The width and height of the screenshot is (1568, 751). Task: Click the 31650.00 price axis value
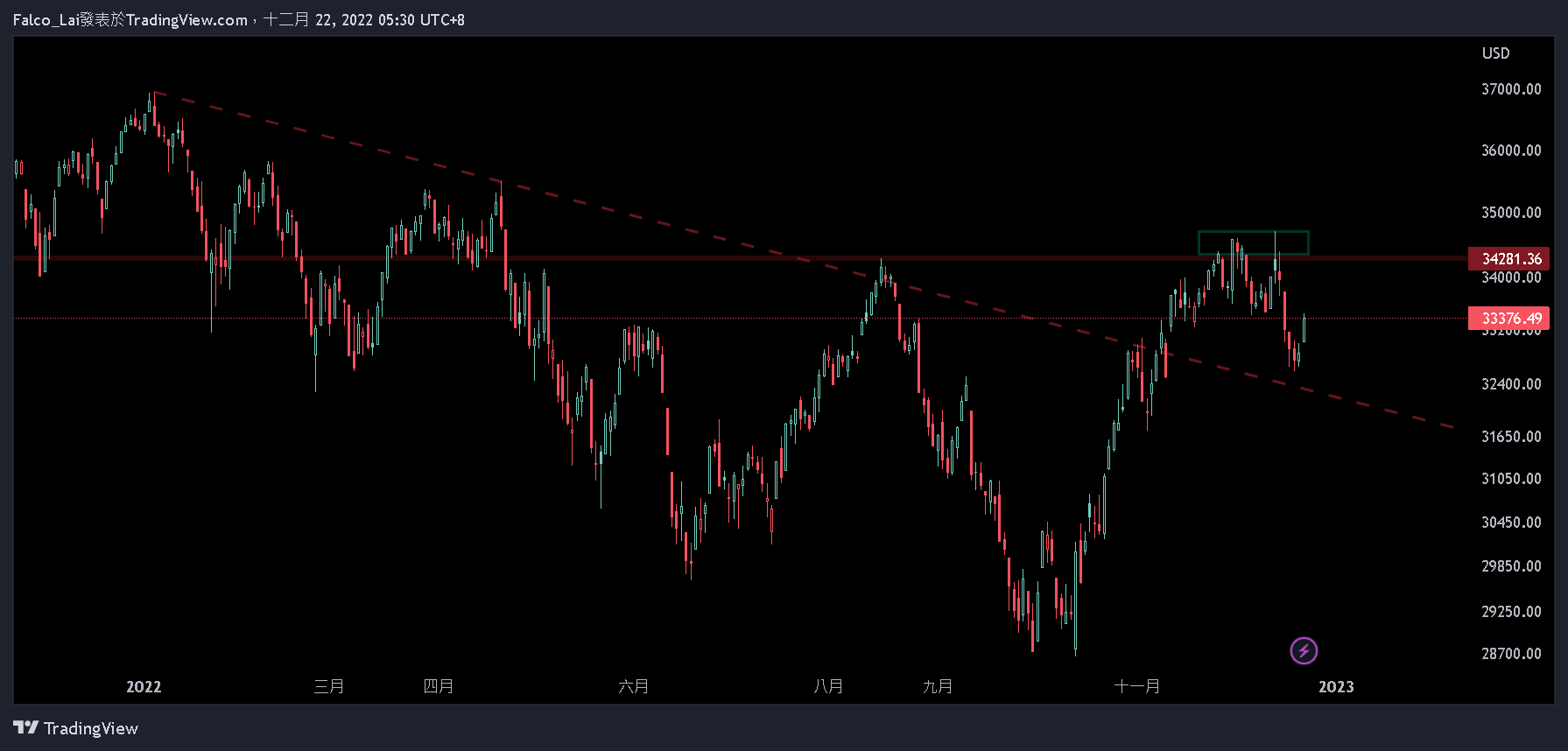point(1511,437)
